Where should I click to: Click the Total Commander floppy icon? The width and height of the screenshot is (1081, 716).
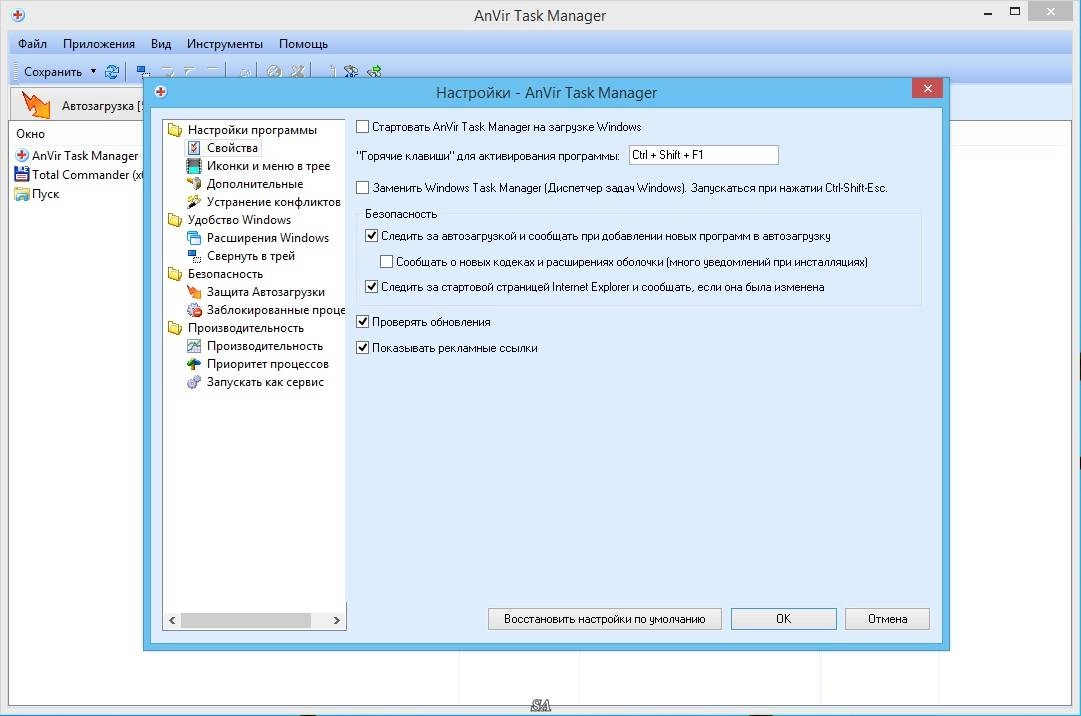(22, 174)
